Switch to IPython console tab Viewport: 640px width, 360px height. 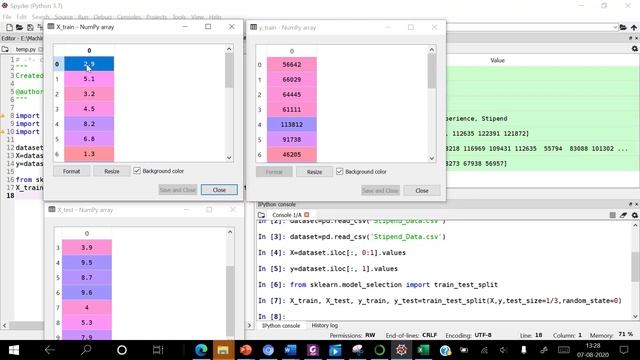tap(281, 325)
